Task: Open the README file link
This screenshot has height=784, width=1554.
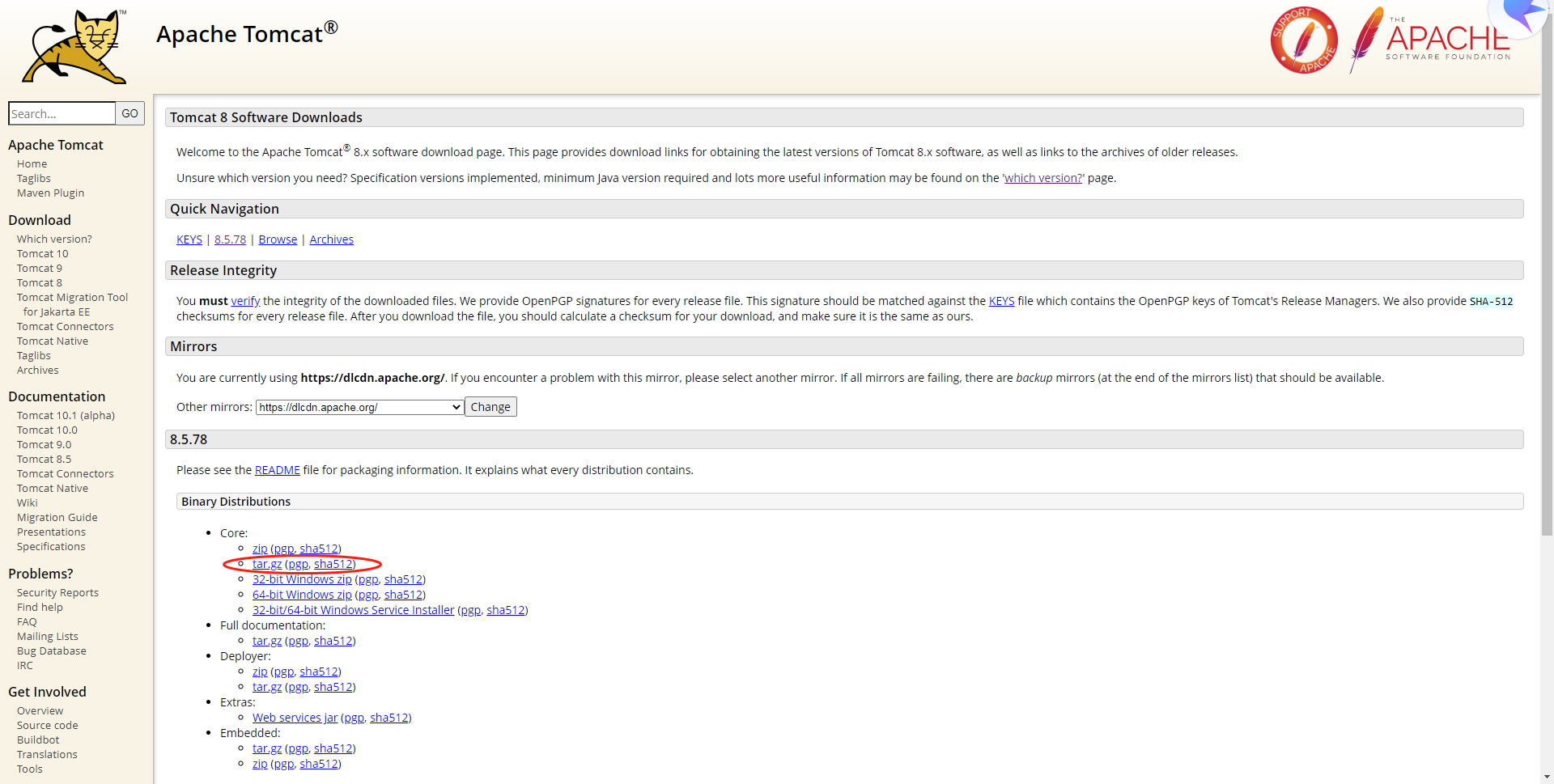Action: pos(277,470)
